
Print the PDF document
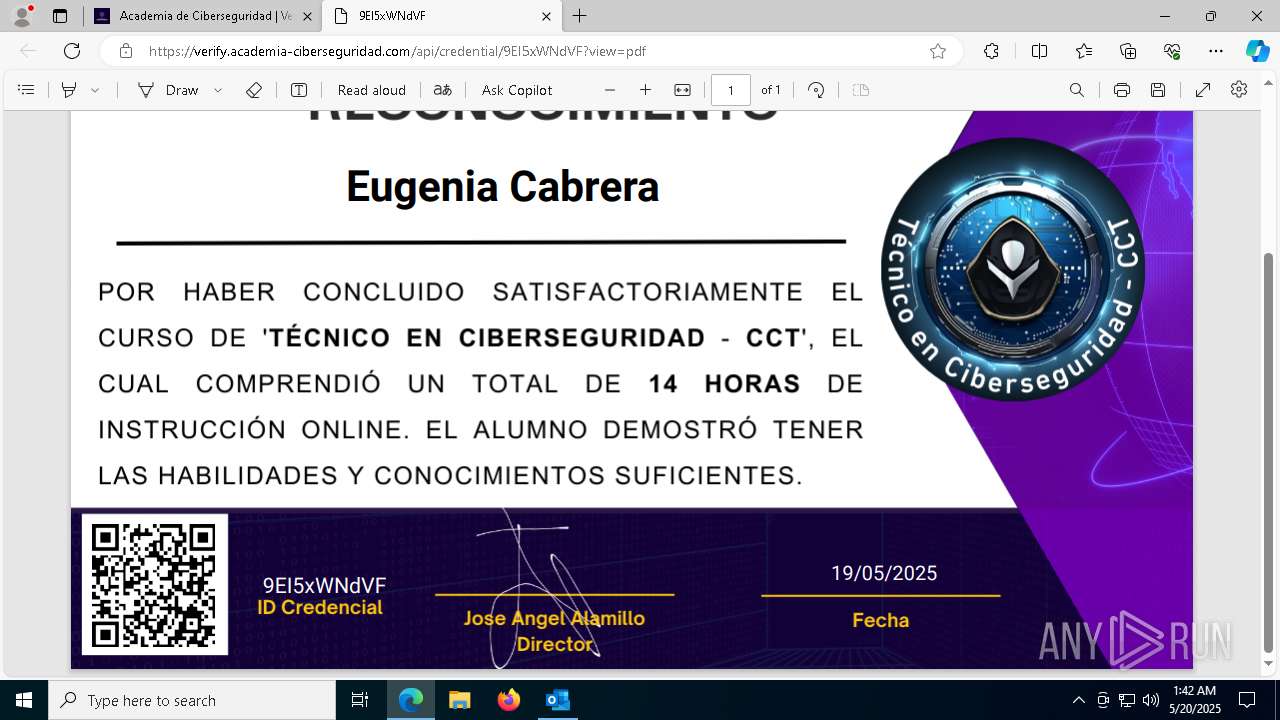coord(1122,90)
